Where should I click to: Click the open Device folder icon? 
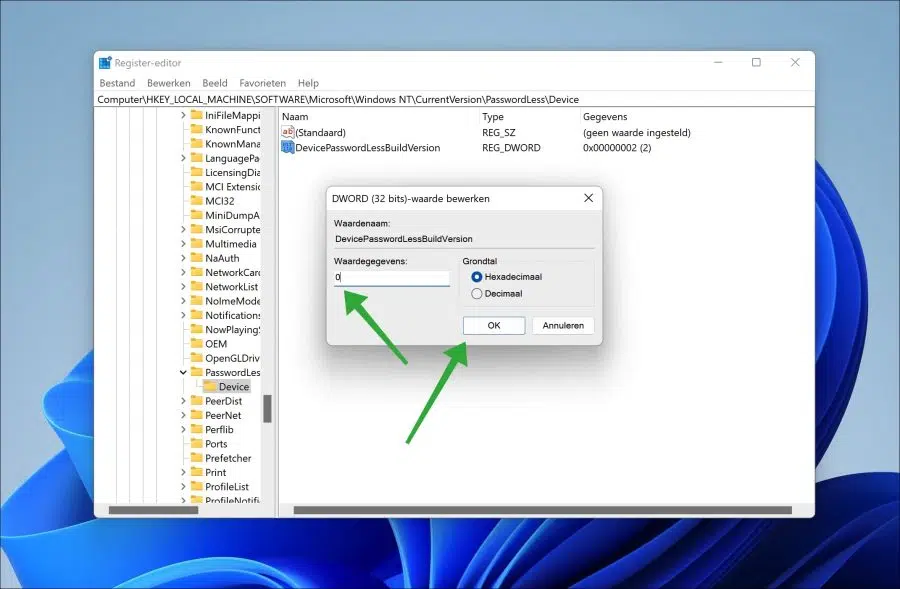coord(210,386)
